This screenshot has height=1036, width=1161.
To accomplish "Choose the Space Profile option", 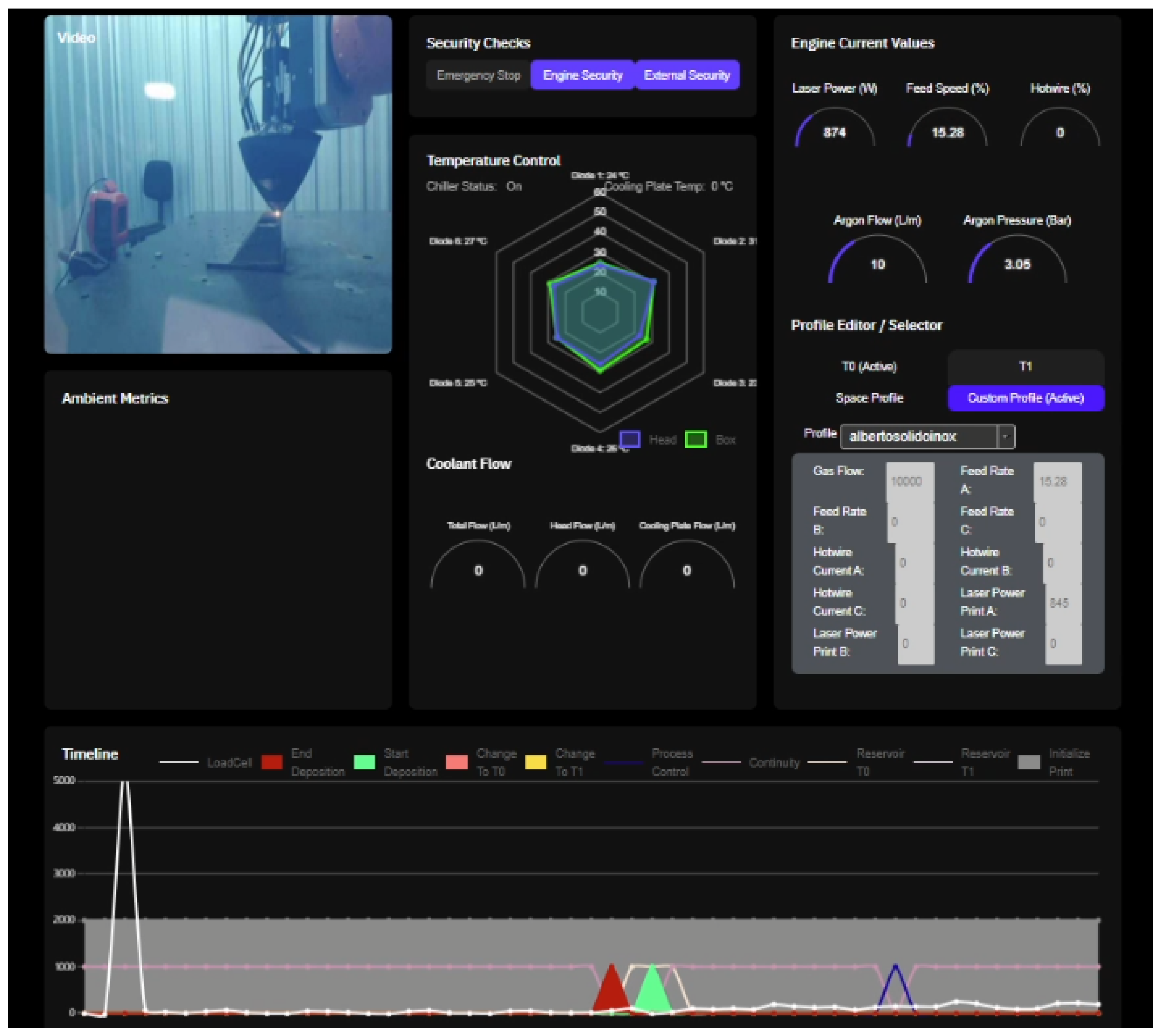I will point(868,398).
